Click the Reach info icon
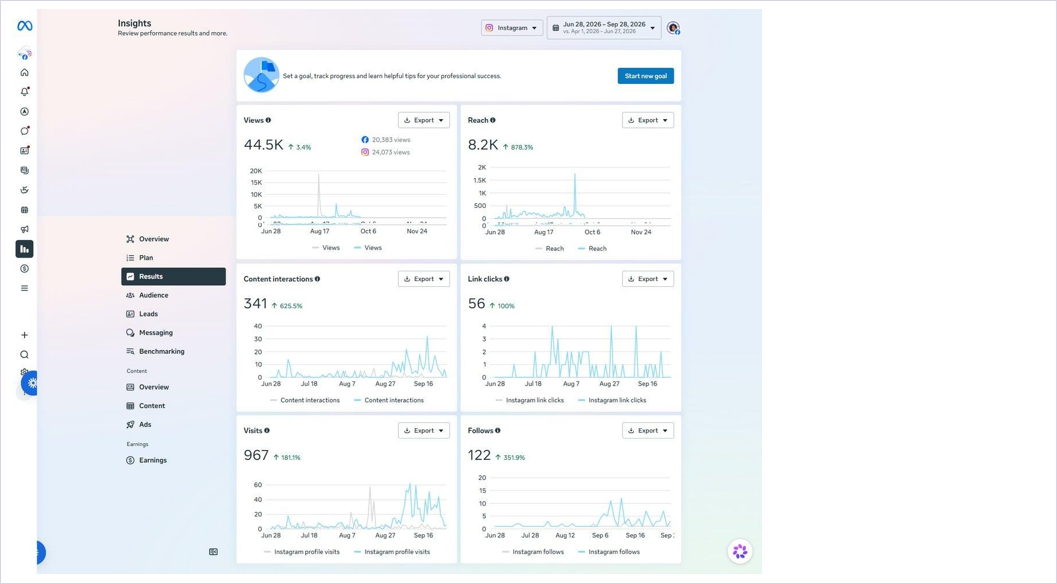This screenshot has width=1057, height=584. click(x=493, y=120)
